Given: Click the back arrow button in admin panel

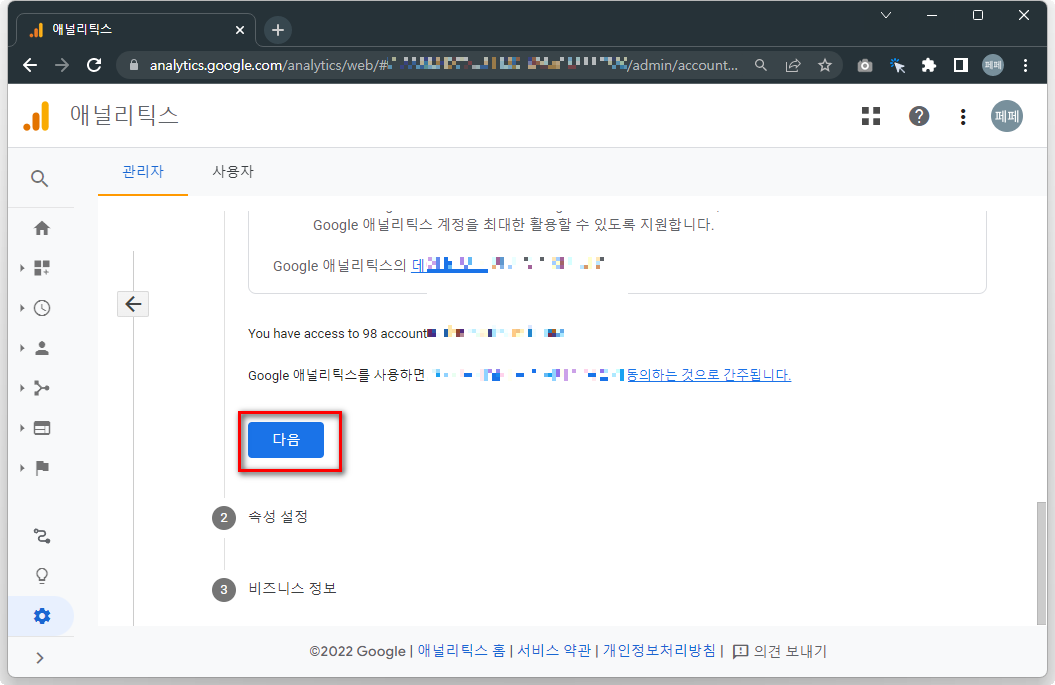Looking at the screenshot, I should [x=133, y=304].
